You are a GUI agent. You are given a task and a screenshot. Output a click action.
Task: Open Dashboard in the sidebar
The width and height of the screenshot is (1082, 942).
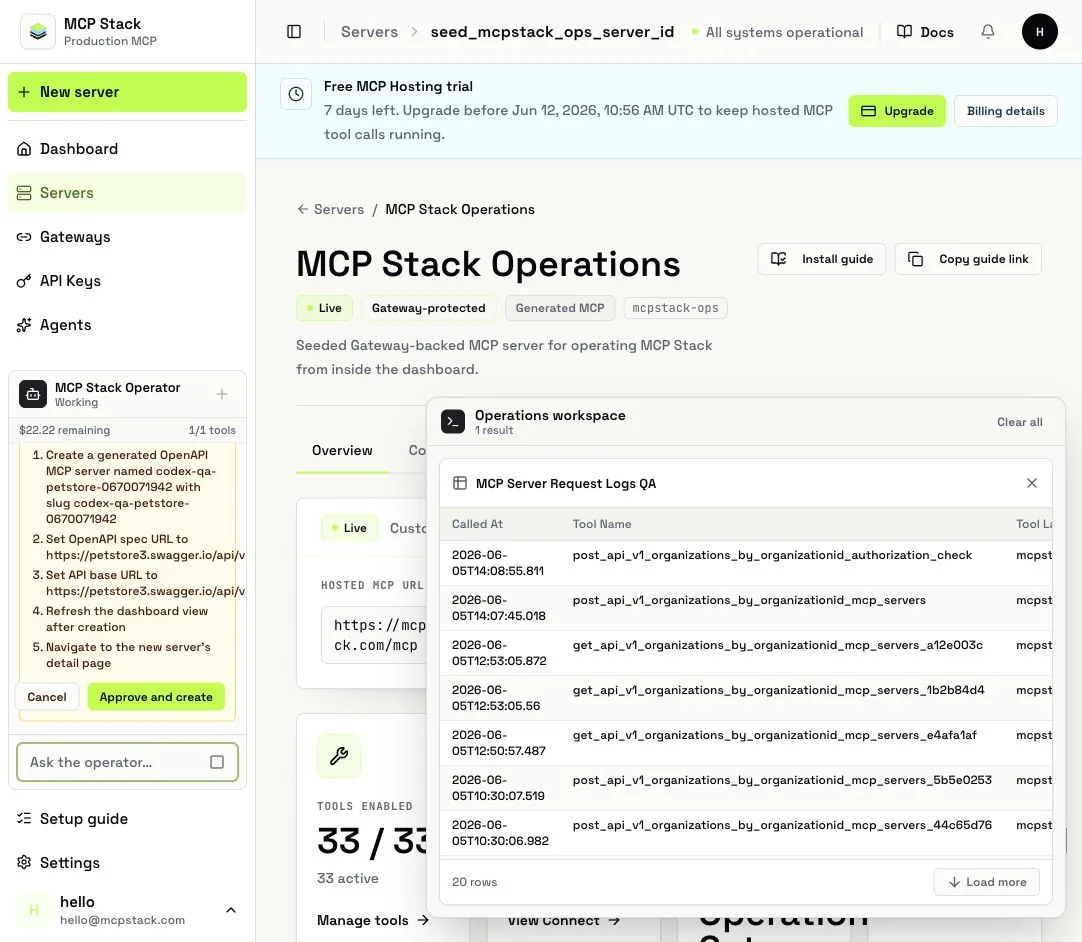click(x=127, y=149)
